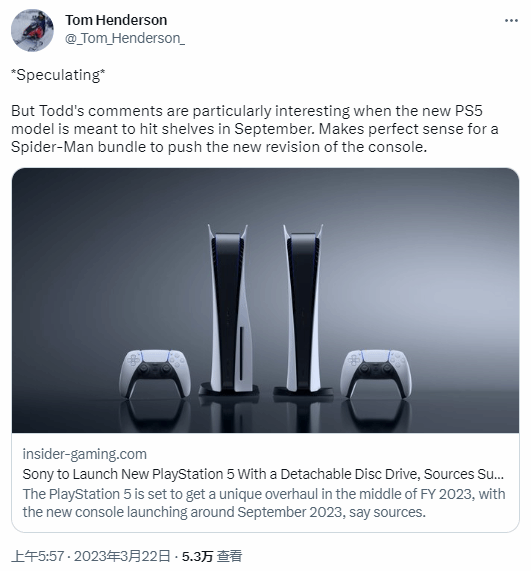Click the Tom Henderson display name

pos(116,20)
